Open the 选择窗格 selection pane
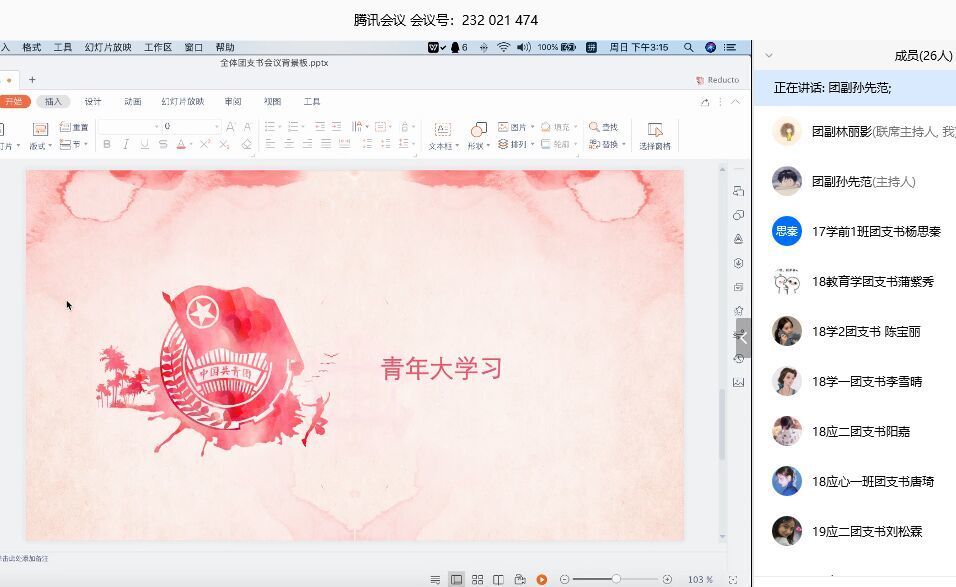 click(655, 135)
